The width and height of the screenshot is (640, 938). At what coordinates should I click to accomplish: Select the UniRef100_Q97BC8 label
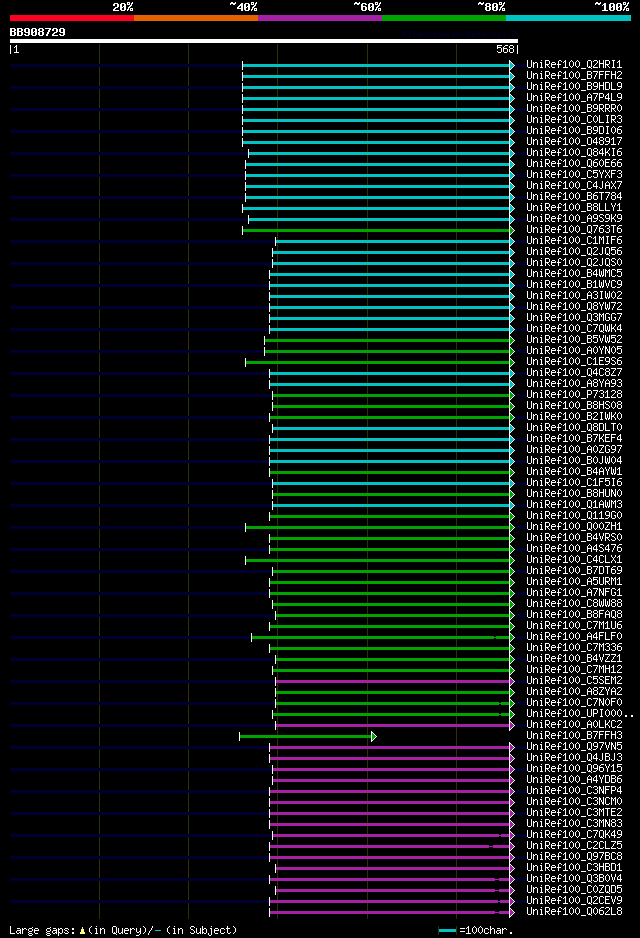tap(574, 857)
